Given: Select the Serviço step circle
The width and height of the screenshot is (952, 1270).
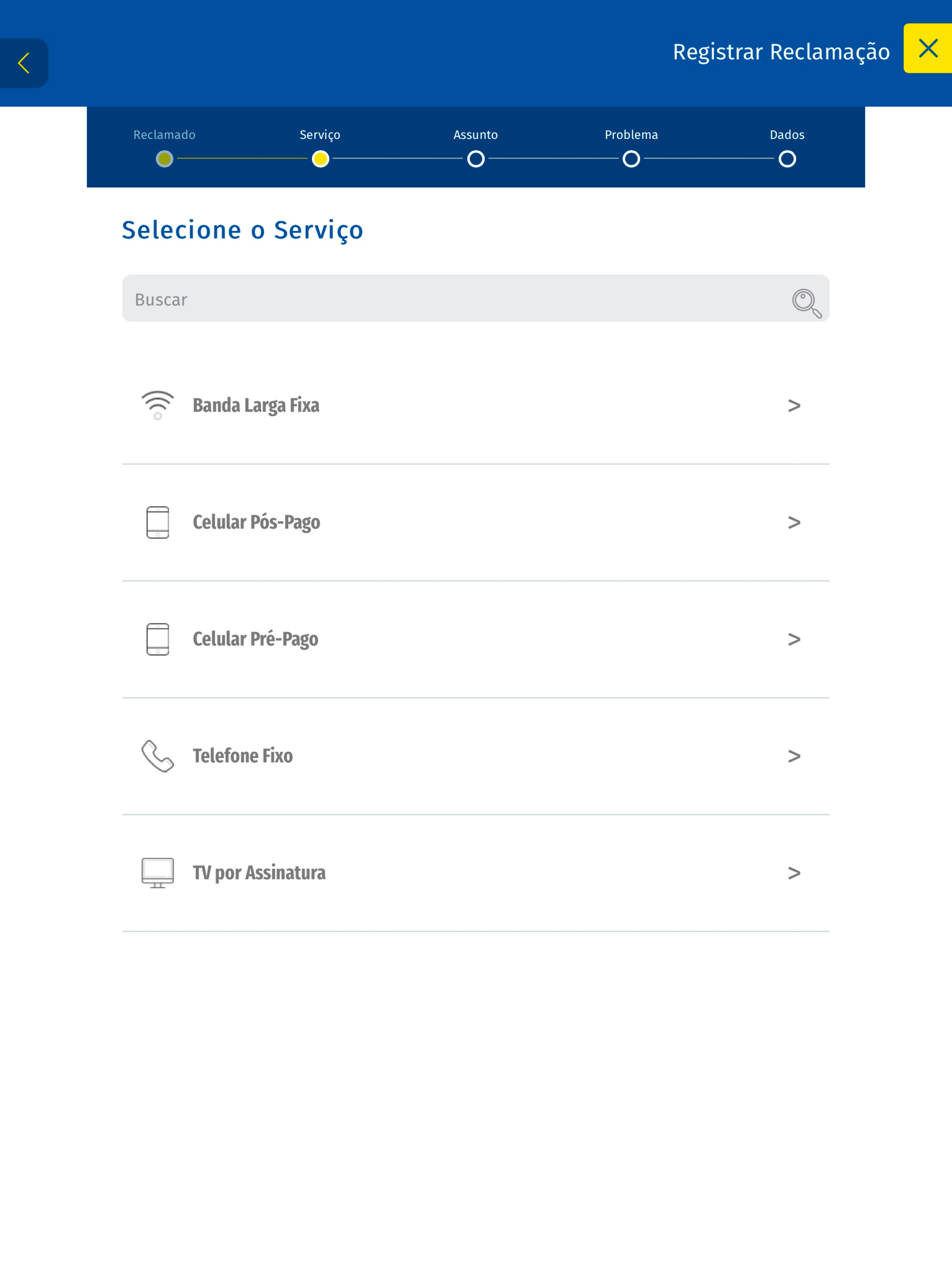Looking at the screenshot, I should click(320, 159).
